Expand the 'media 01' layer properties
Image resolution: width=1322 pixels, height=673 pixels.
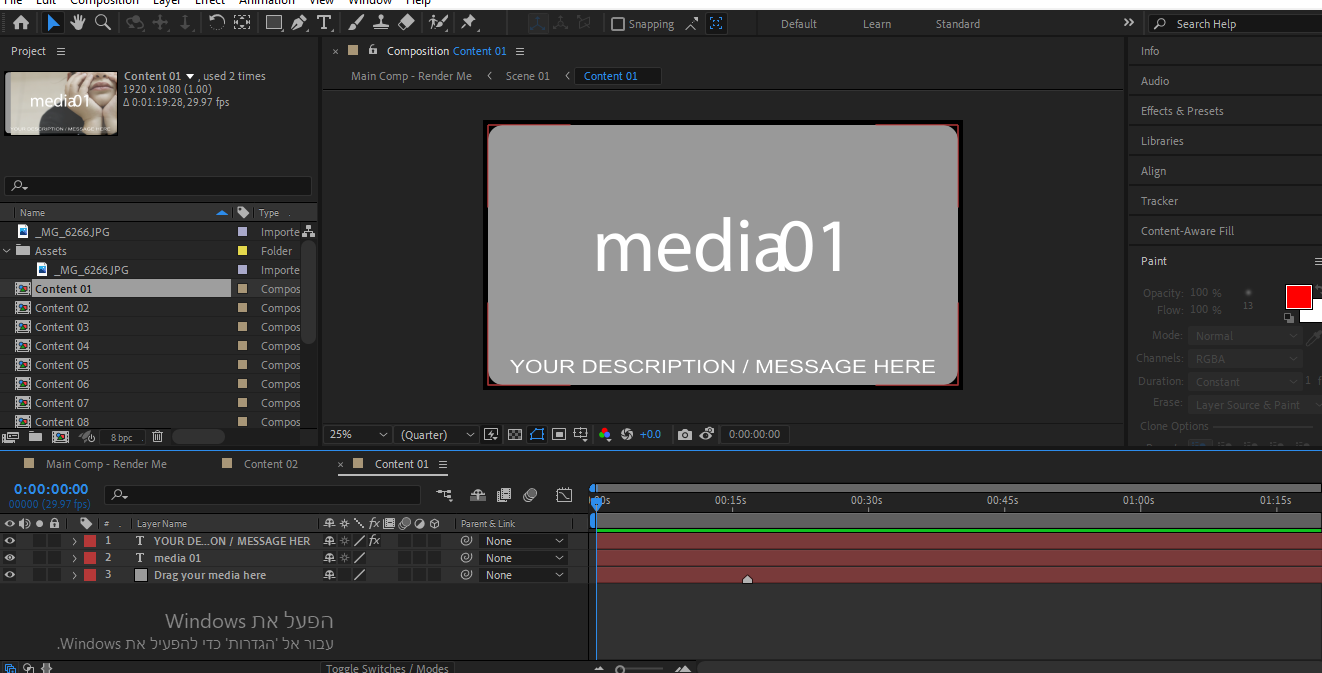pos(74,558)
